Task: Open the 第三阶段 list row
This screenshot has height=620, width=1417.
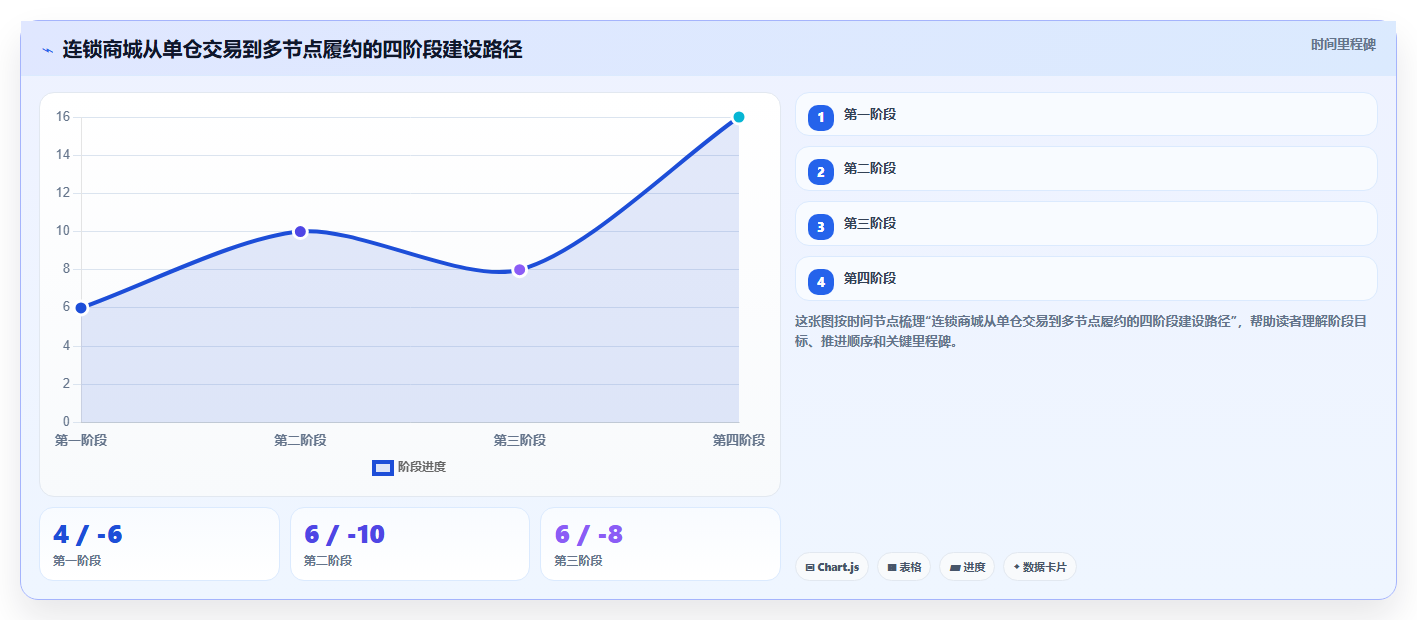Action: [x=1086, y=223]
